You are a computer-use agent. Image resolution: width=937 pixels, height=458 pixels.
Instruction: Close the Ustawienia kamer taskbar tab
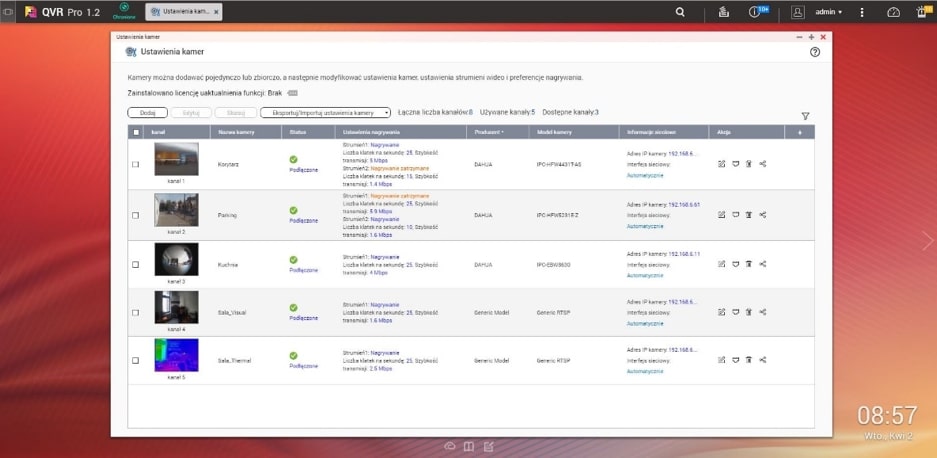point(216,12)
